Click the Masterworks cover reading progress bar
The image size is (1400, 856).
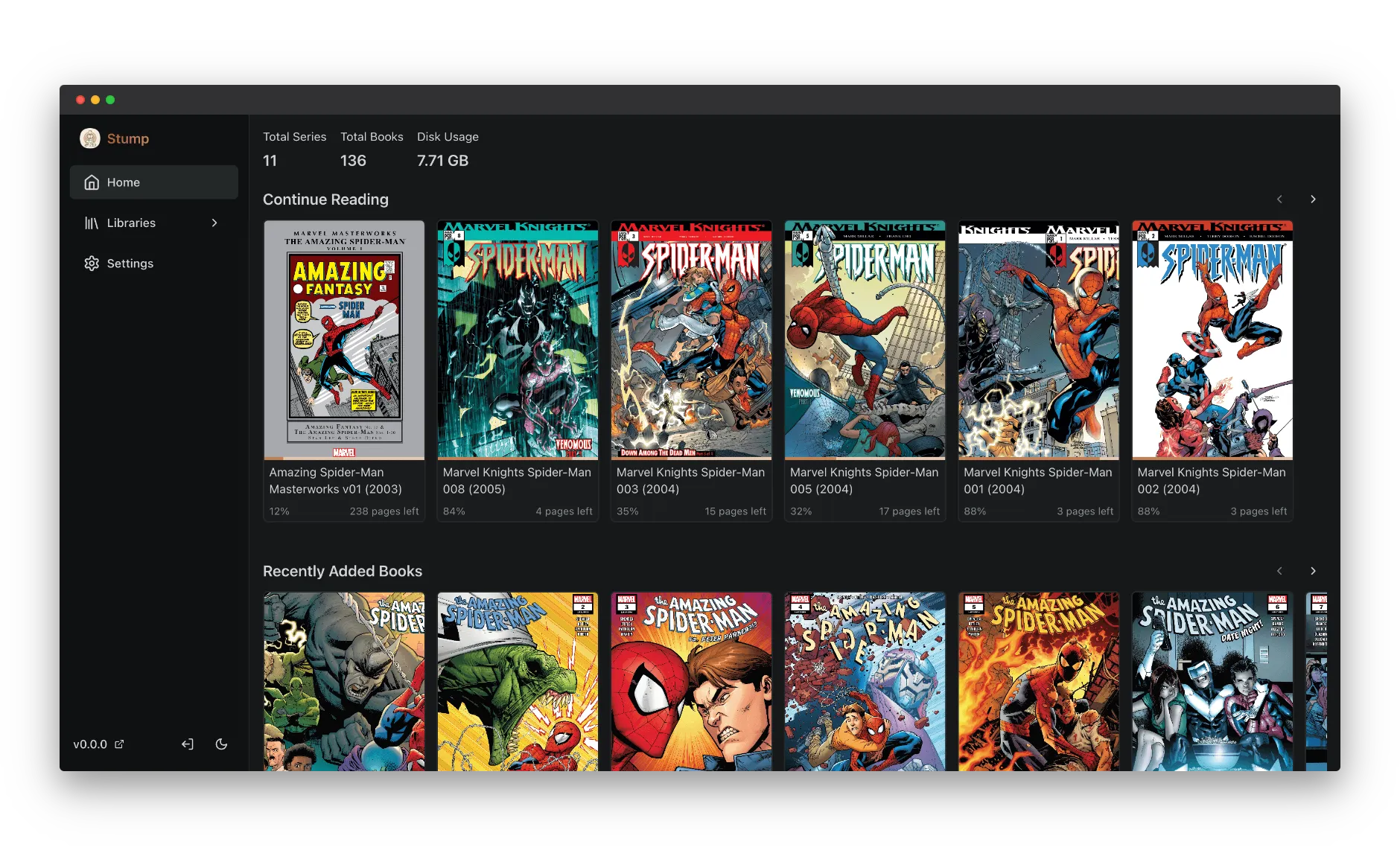[x=344, y=458]
